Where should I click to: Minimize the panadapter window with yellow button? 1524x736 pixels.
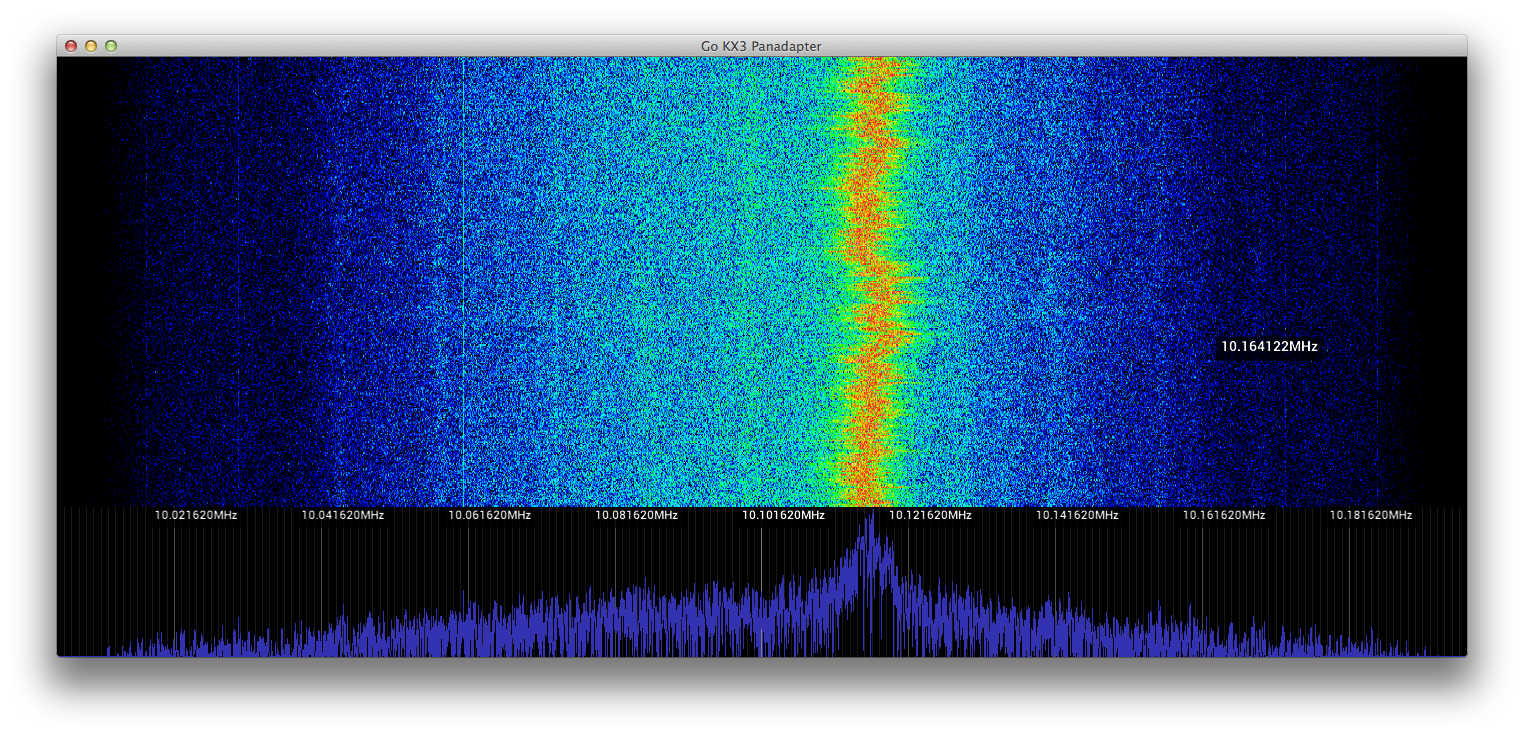(x=91, y=46)
